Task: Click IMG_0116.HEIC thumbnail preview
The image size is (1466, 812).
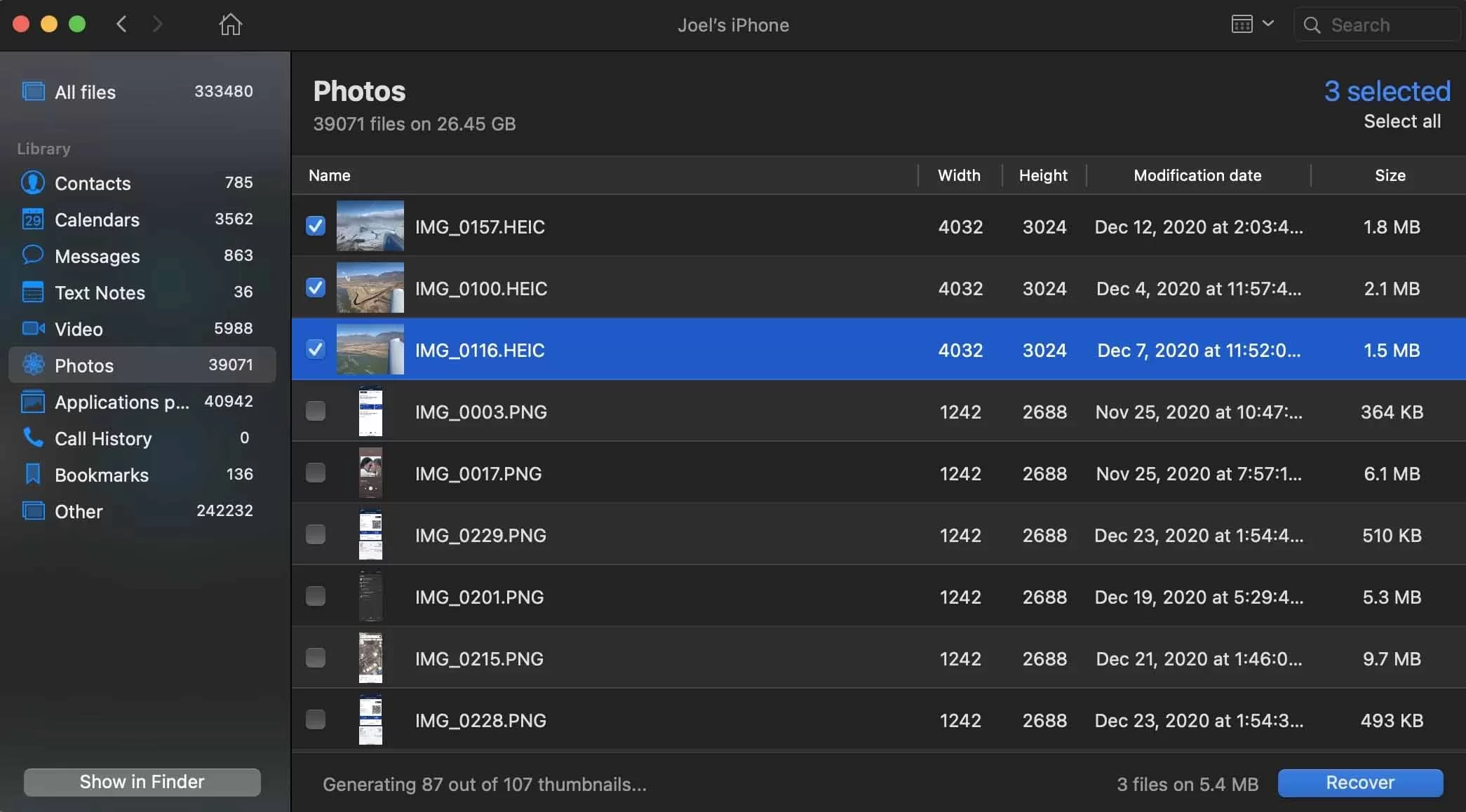Action: tap(370, 349)
